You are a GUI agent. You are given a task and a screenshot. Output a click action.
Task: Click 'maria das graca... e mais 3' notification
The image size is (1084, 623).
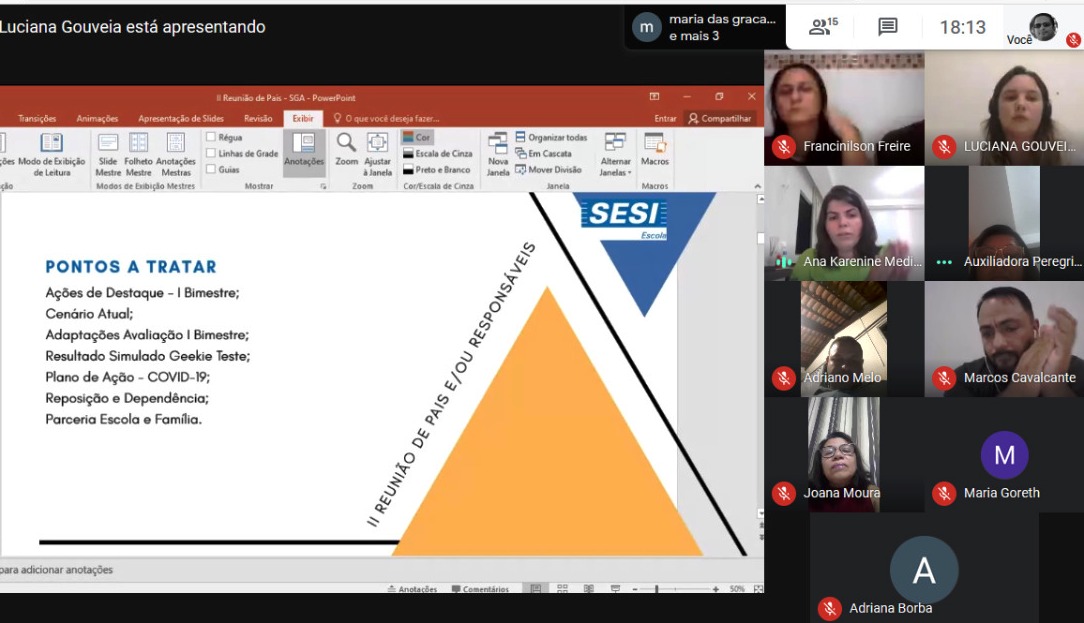[x=704, y=27]
